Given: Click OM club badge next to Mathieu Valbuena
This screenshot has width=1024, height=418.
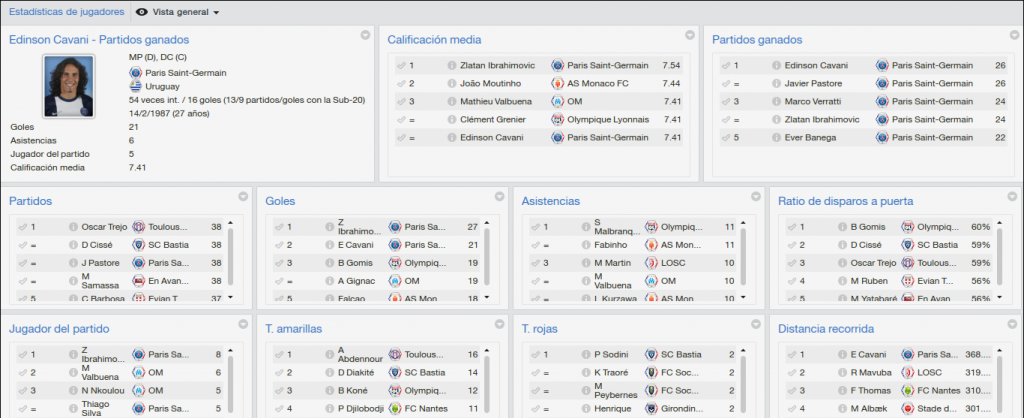Looking at the screenshot, I should [x=558, y=101].
